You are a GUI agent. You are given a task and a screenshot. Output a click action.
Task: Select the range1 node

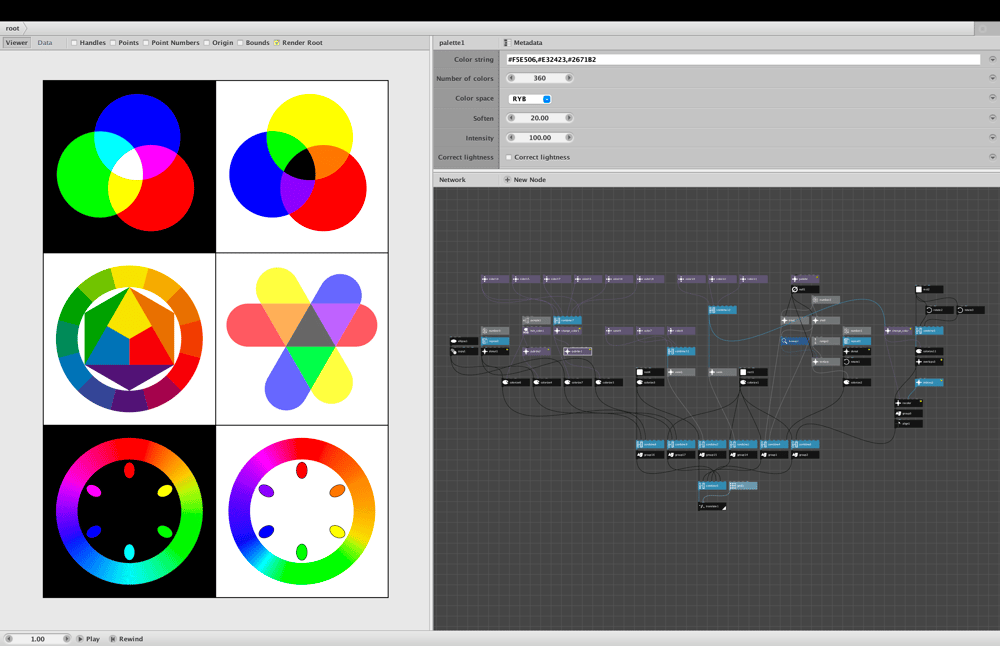(825, 341)
